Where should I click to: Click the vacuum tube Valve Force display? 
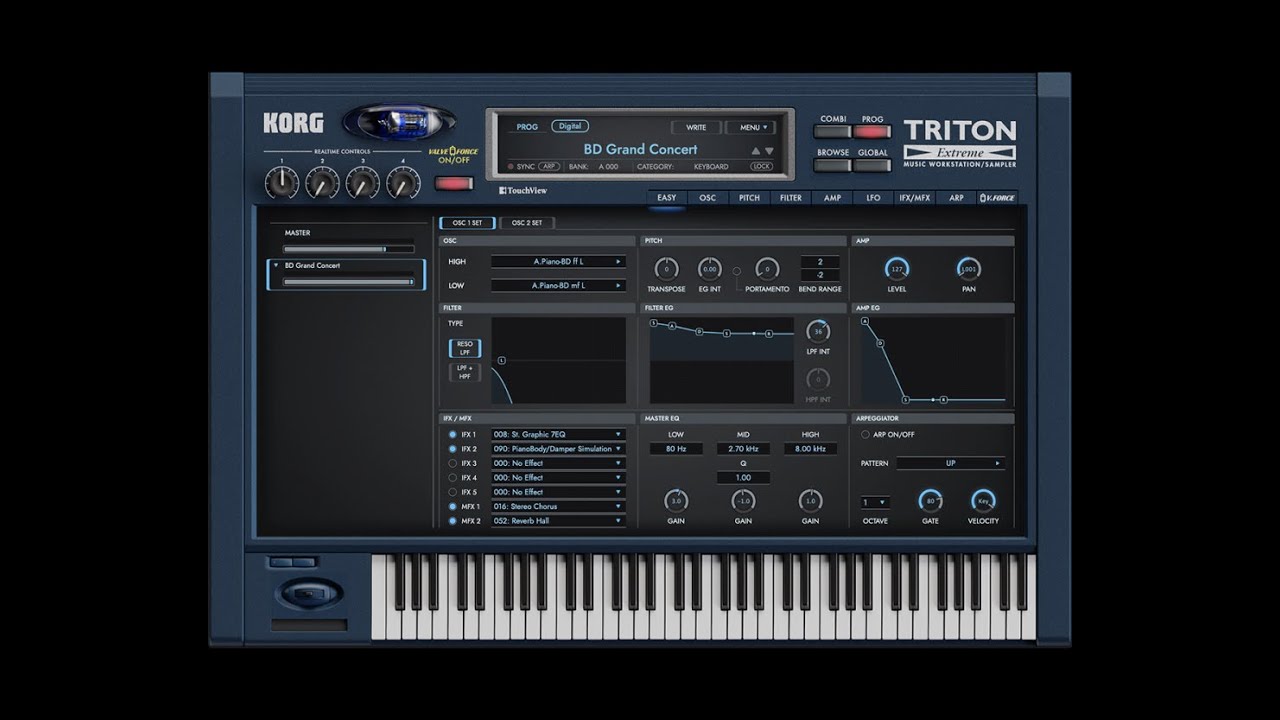click(x=399, y=123)
